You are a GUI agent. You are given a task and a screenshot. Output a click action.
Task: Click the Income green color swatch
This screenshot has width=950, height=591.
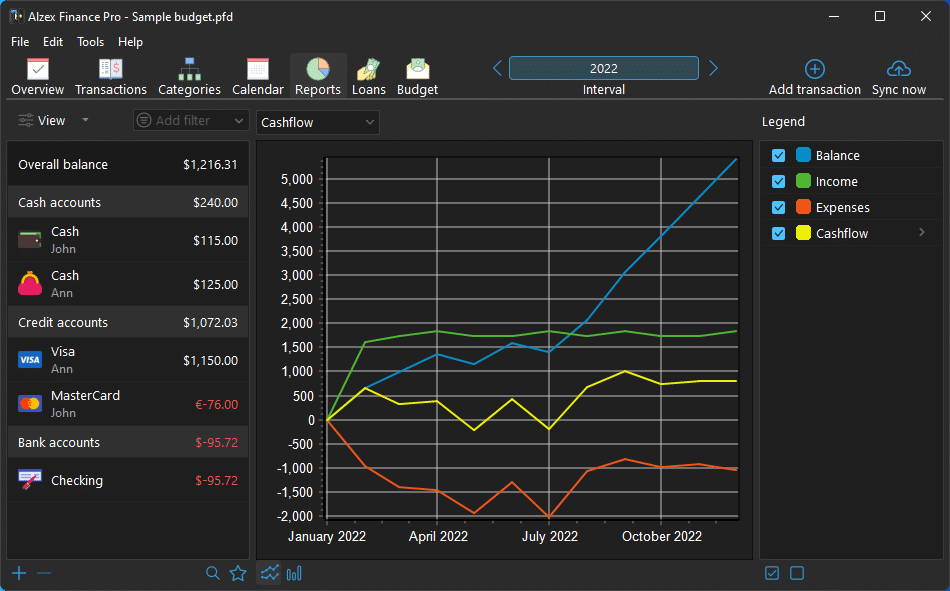tap(803, 181)
